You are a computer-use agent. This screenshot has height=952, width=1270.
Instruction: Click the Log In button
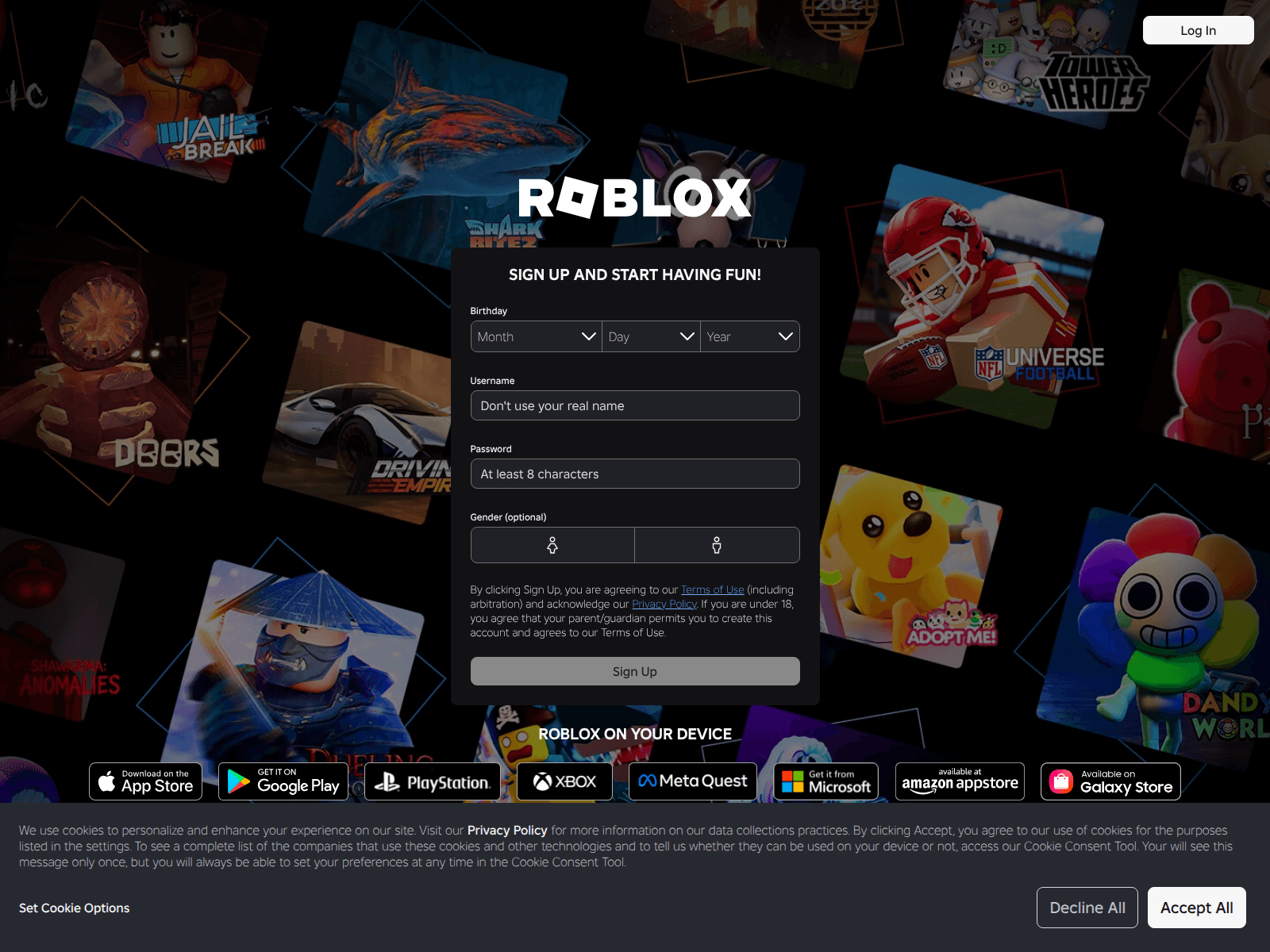[x=1199, y=30]
